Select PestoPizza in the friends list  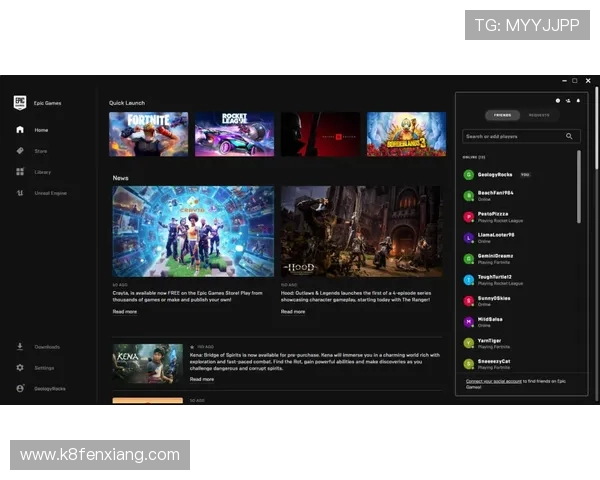pos(492,214)
